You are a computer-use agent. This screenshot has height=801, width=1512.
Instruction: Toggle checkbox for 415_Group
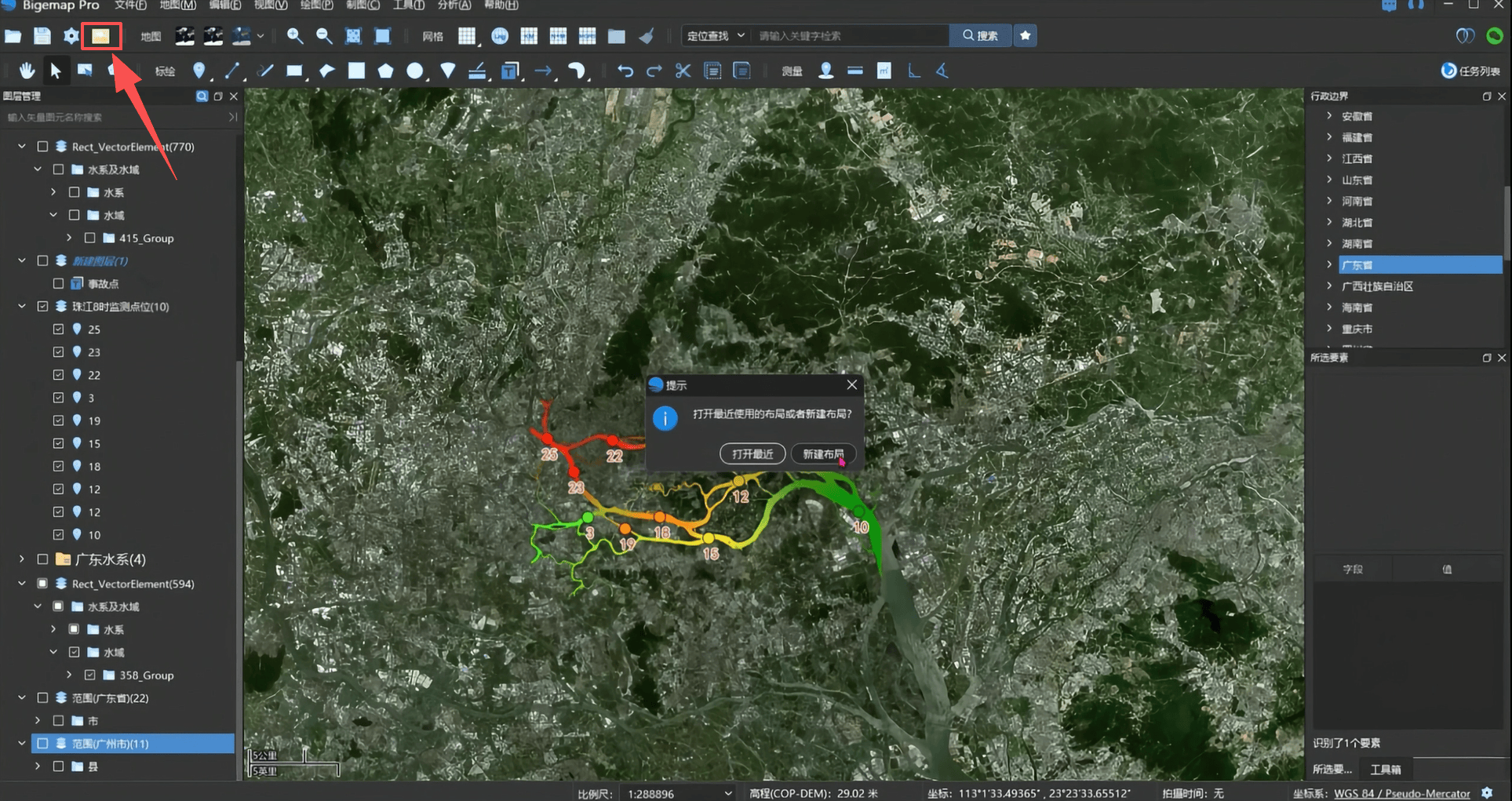tap(89, 238)
